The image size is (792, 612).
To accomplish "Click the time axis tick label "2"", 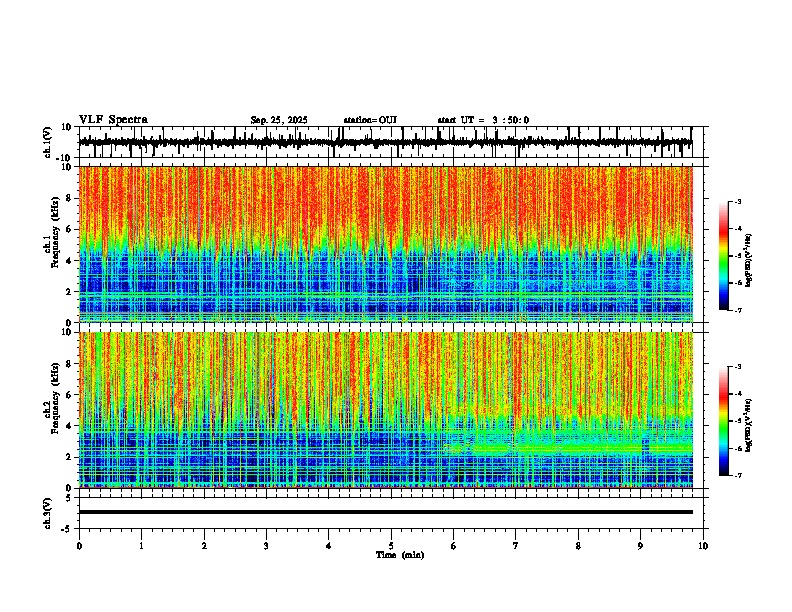I will coord(204,546).
